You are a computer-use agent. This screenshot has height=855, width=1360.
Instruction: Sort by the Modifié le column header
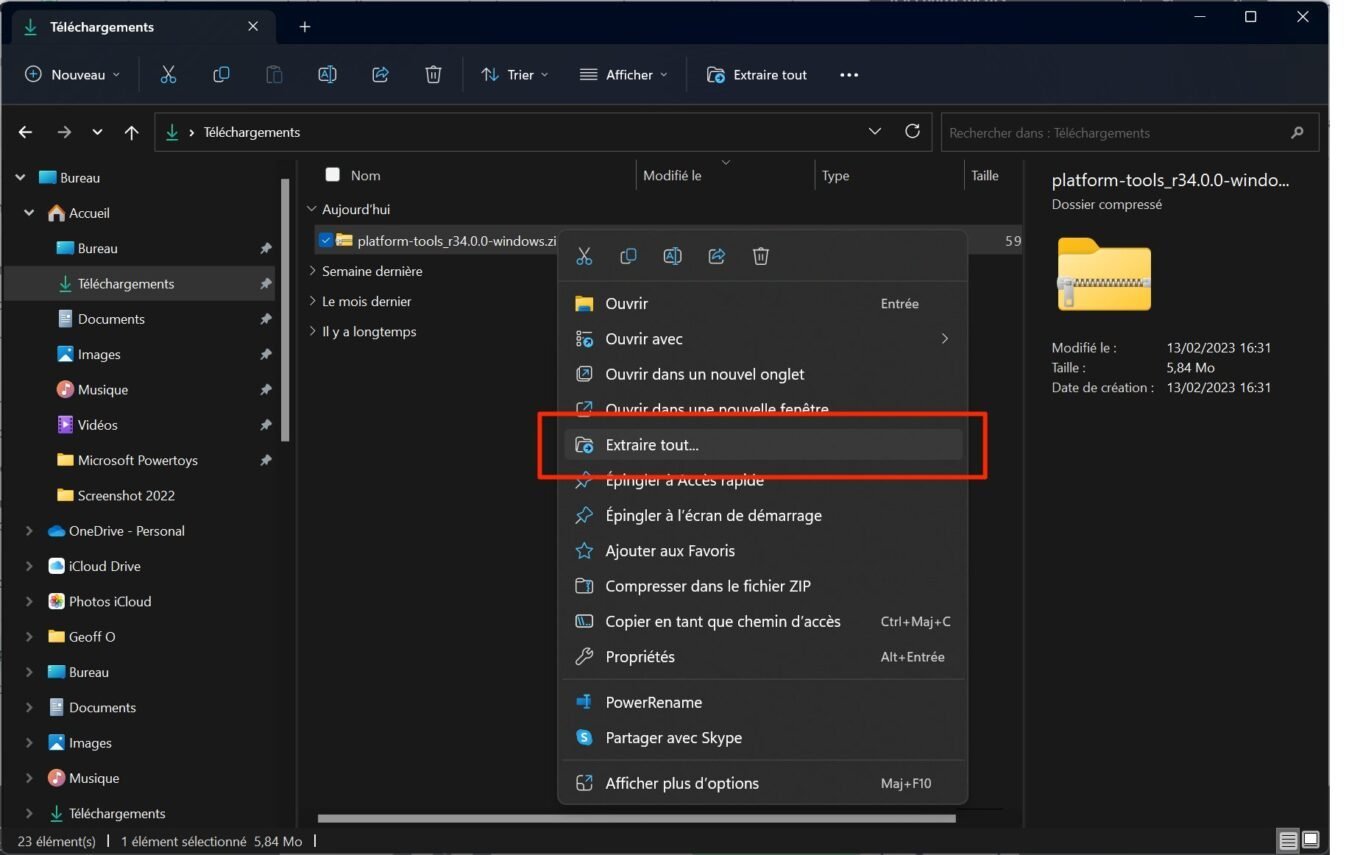tap(672, 175)
